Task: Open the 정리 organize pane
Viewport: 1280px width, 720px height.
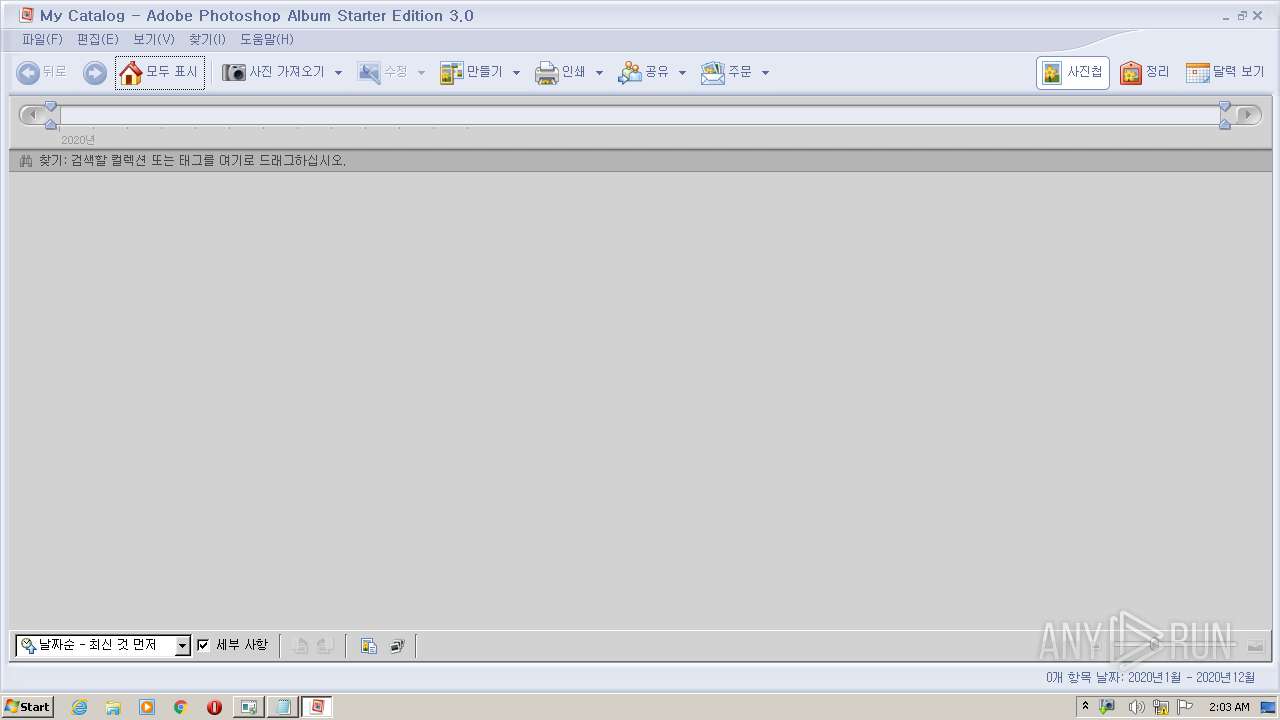Action: [1145, 72]
